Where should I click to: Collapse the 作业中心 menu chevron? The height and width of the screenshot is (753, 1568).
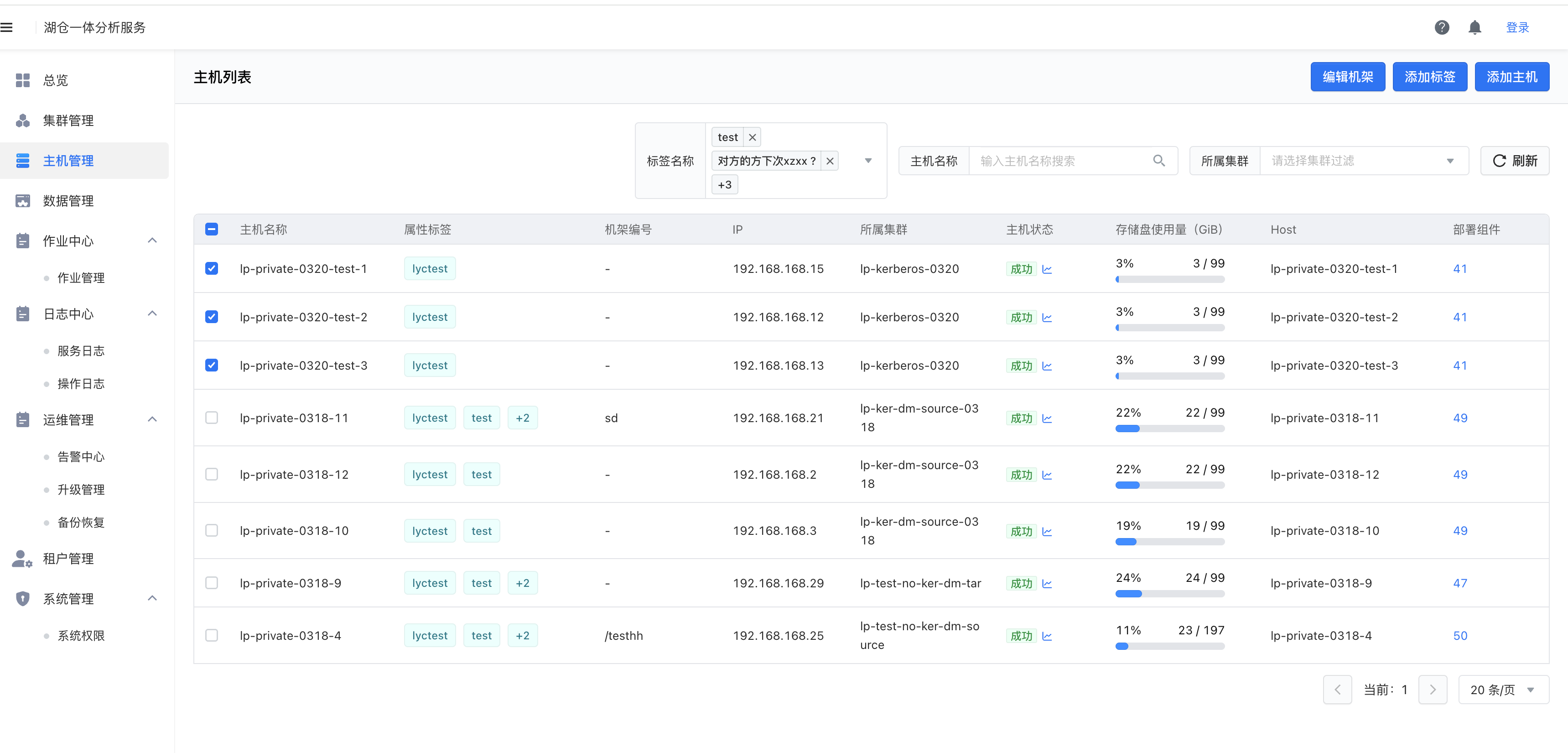click(x=153, y=241)
